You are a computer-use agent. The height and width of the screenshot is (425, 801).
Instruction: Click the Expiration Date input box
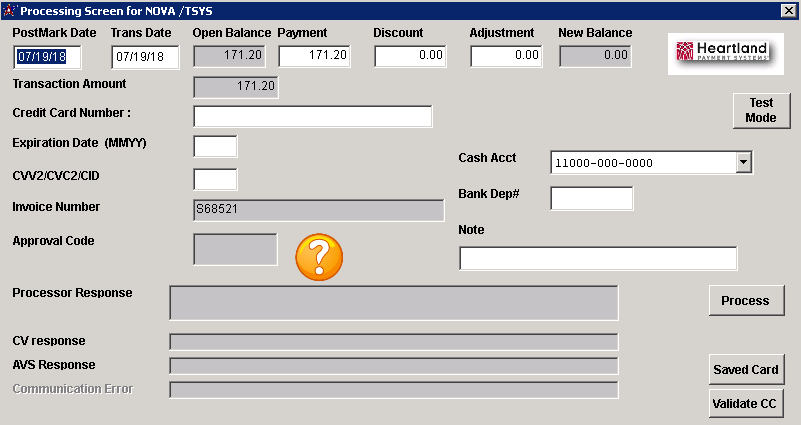point(215,146)
